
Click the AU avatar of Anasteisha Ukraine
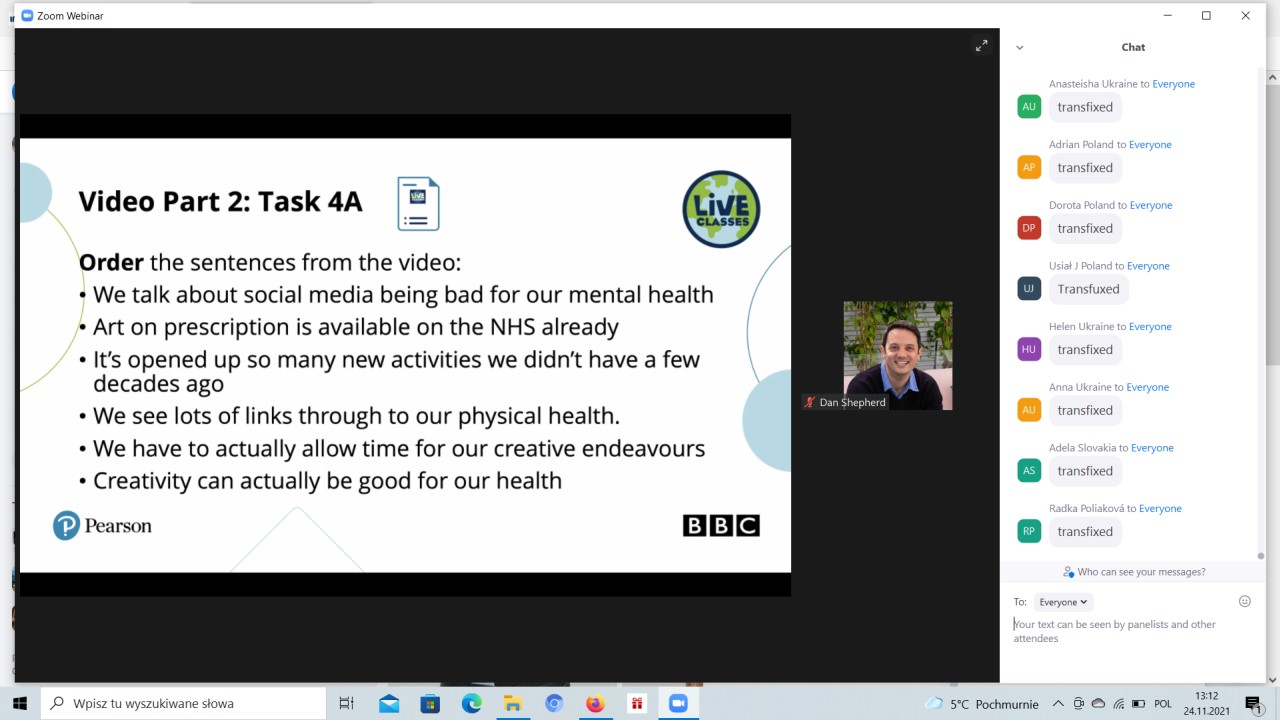1029,106
